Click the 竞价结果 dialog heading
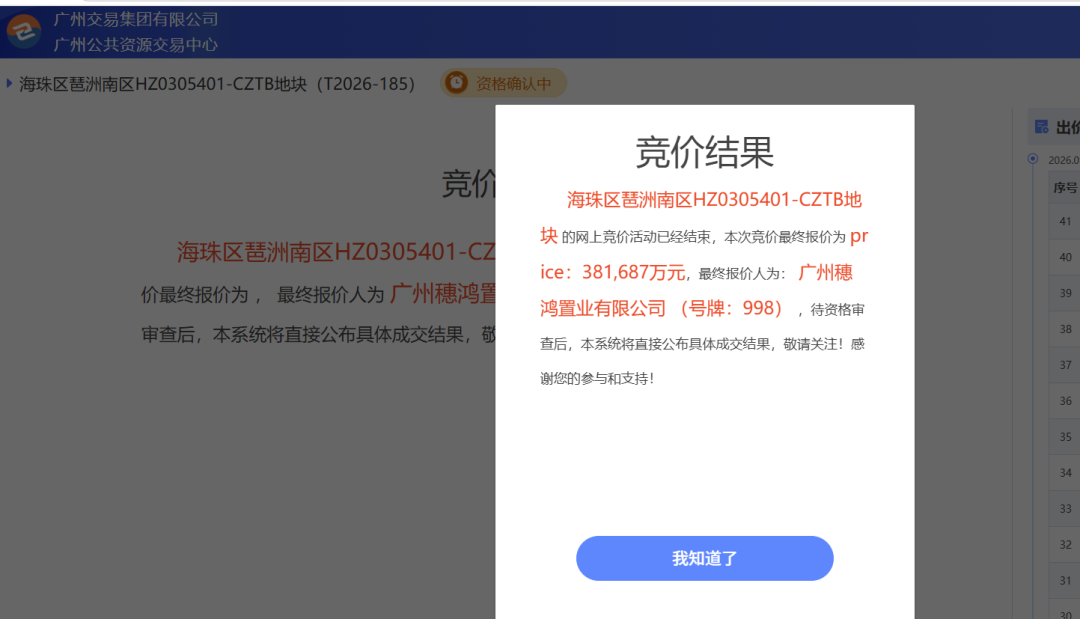This screenshot has width=1080, height=619. [x=705, y=152]
